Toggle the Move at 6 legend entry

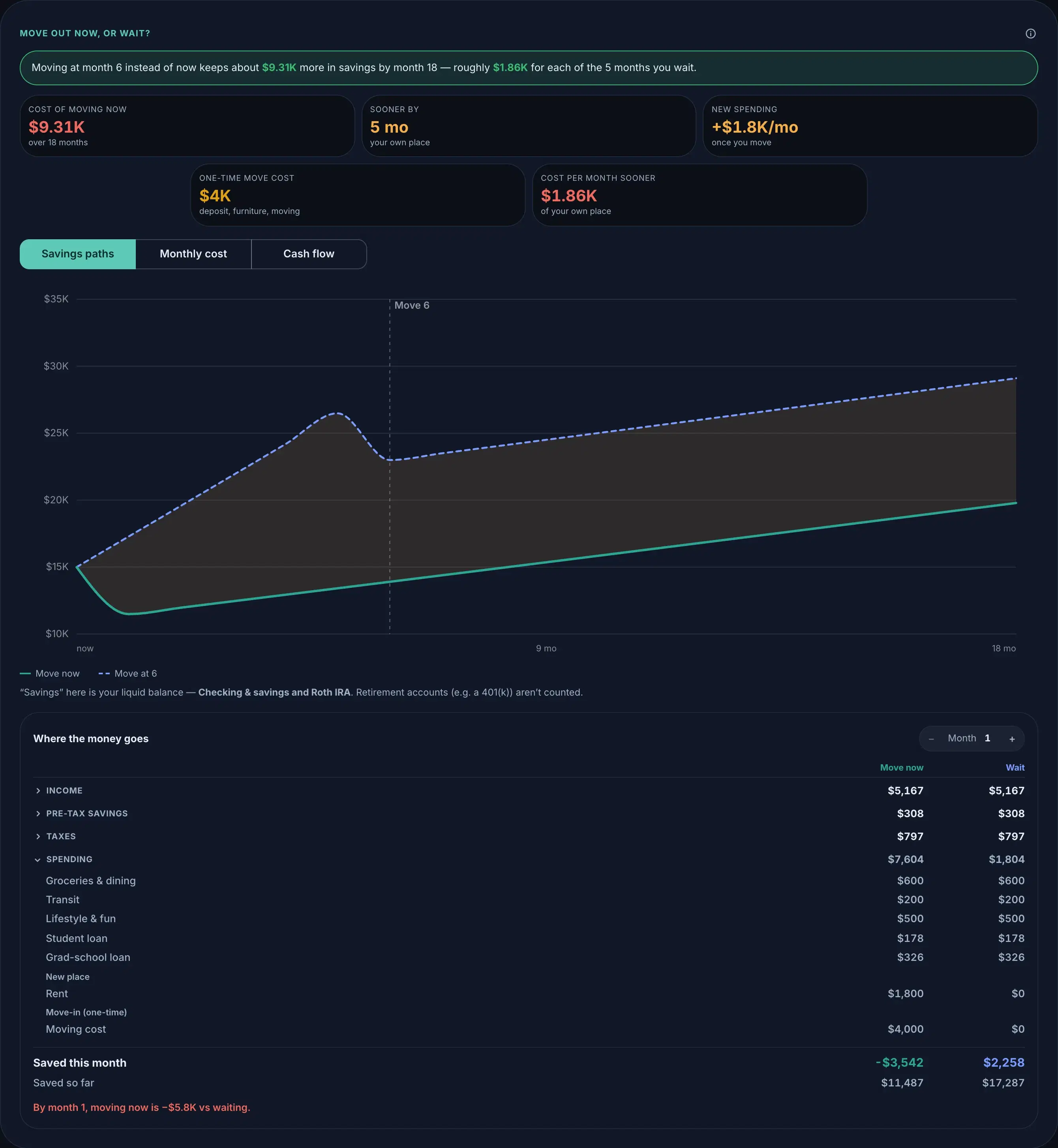click(128, 673)
